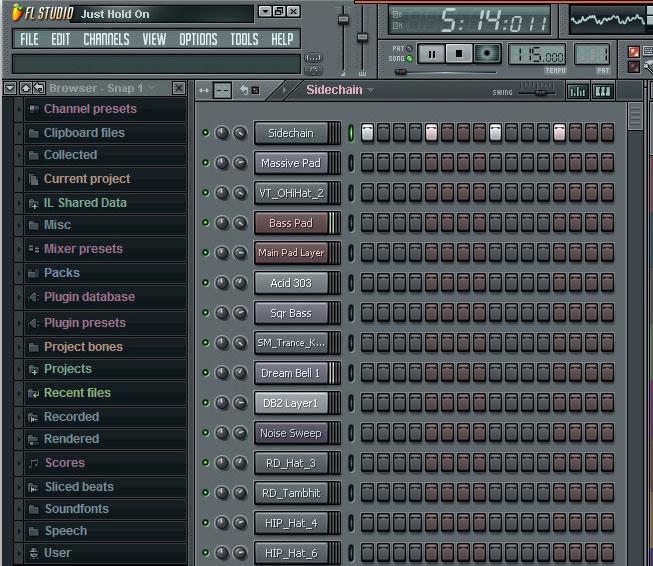
Task: Toggle first step of Sidechain row
Action: pos(367,132)
